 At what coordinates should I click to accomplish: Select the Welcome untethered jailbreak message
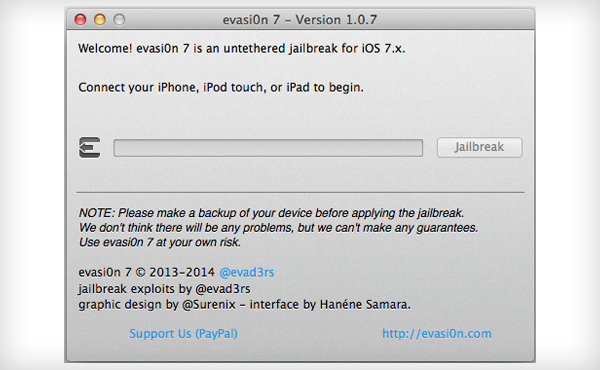(x=241, y=49)
